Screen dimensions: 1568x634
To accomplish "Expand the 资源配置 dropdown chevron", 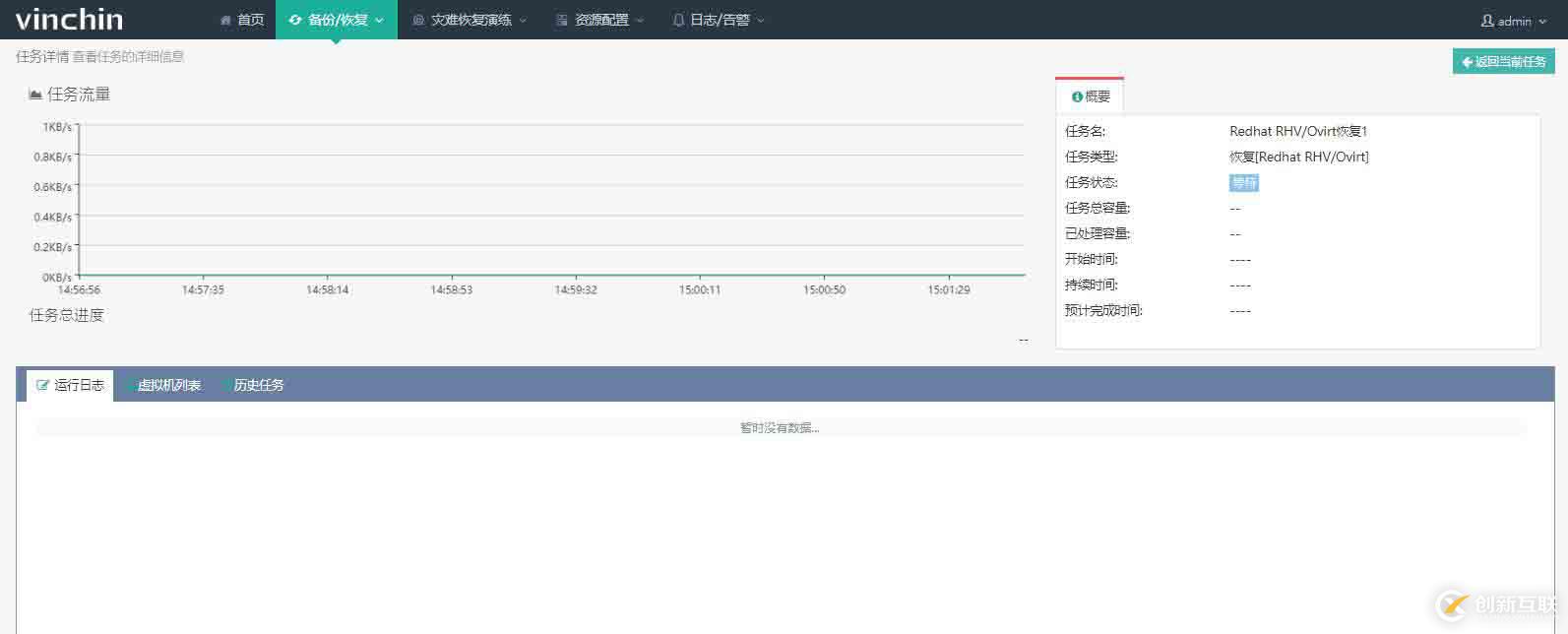I will click(x=640, y=21).
